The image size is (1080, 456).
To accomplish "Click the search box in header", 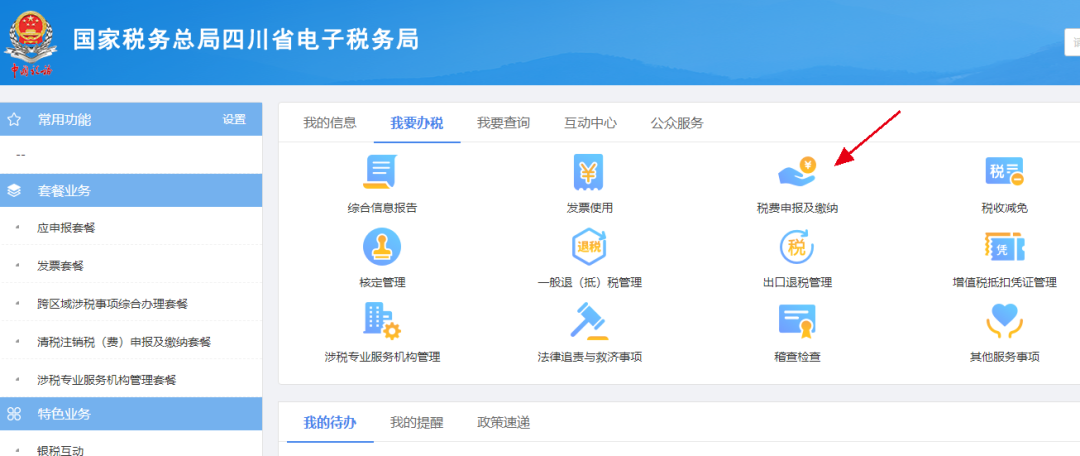I will coord(1072,42).
